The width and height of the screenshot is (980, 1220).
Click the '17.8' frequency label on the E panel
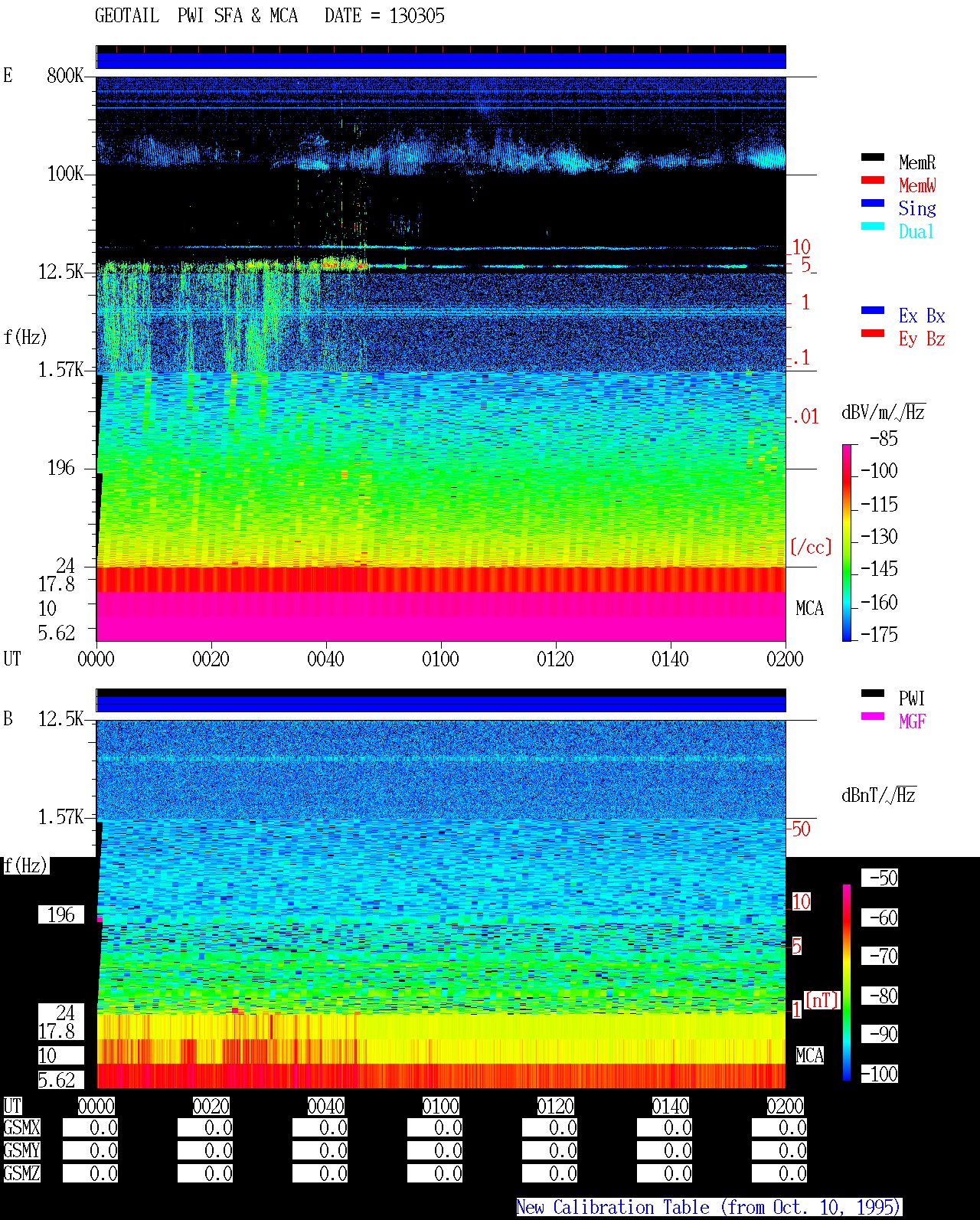click(57, 584)
